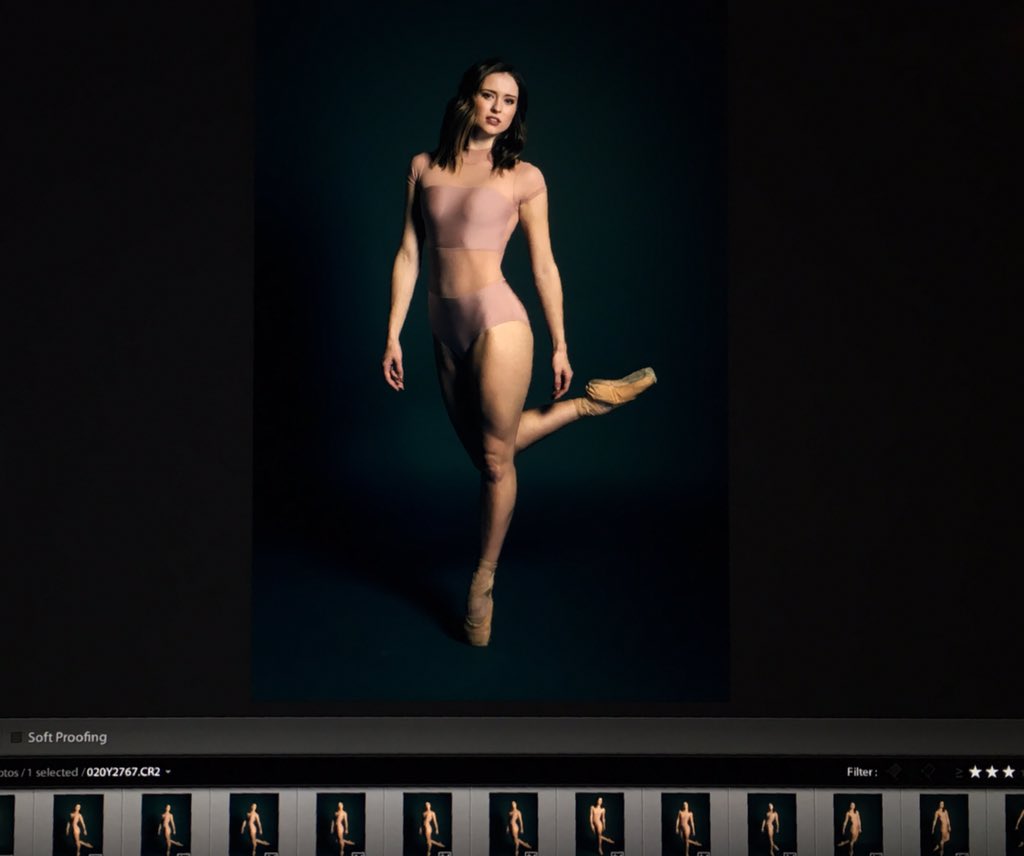Select the currently highlighted filmstrip thumbnail
The height and width of the screenshot is (856, 1024).
tap(600, 822)
